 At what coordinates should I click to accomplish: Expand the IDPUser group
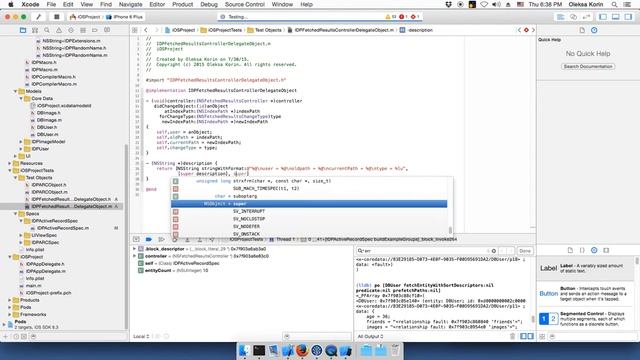coord(21,149)
